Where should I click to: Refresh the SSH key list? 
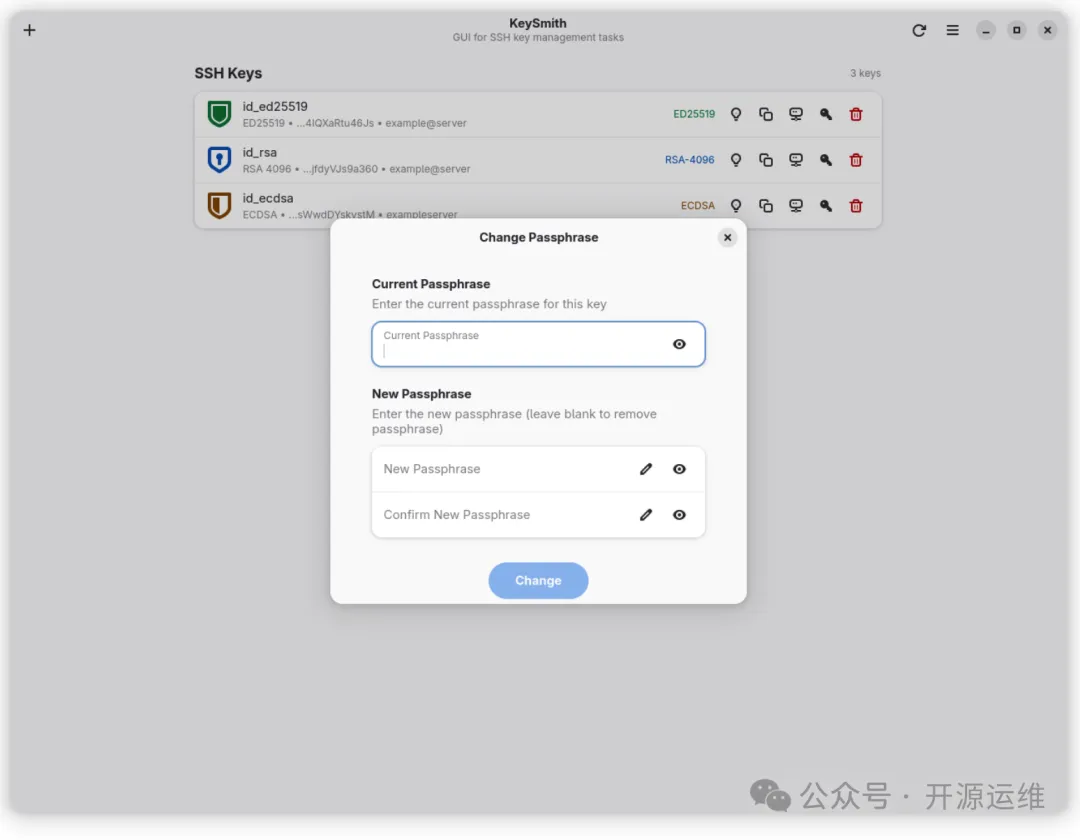tap(919, 30)
